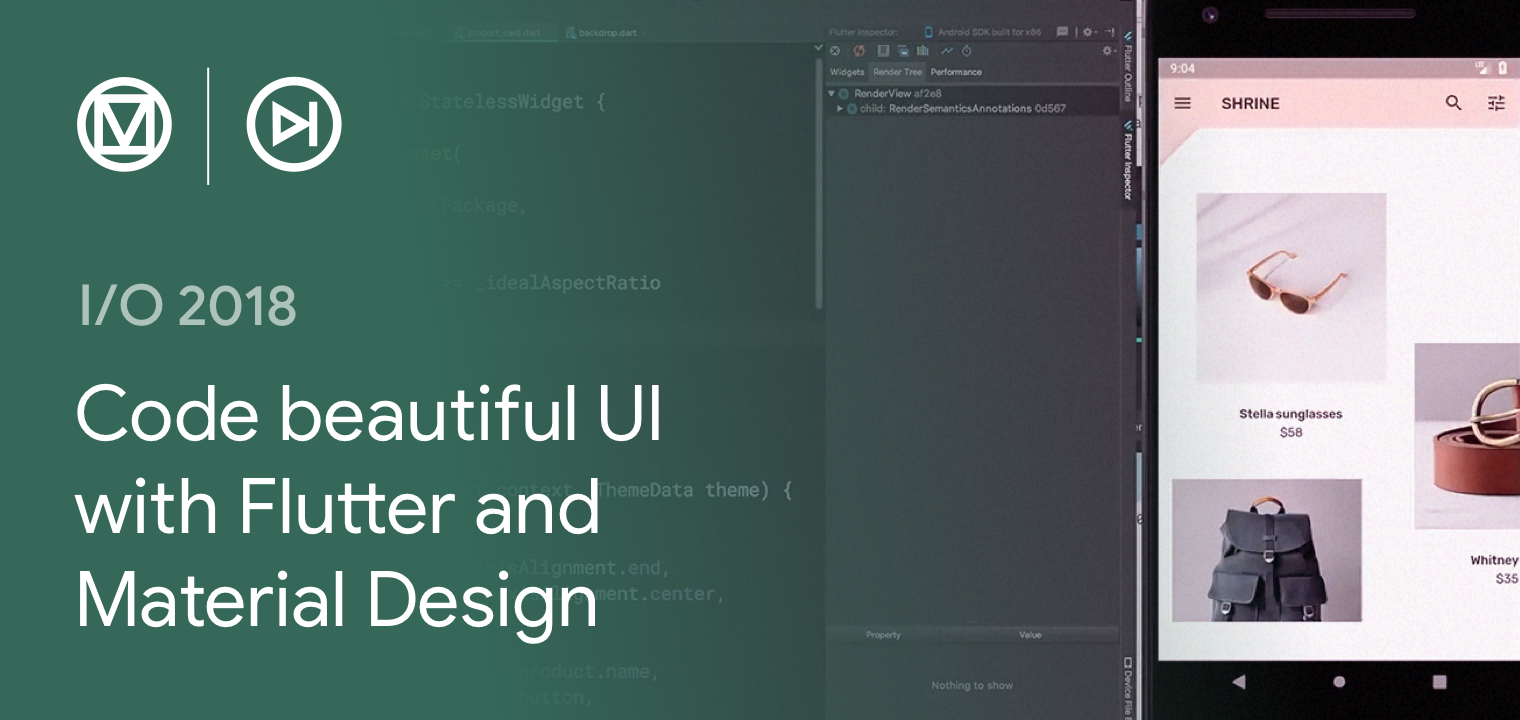This screenshot has width=1520, height=720.
Task: Open the Flutter Inspector side tab
Action: click(1128, 160)
